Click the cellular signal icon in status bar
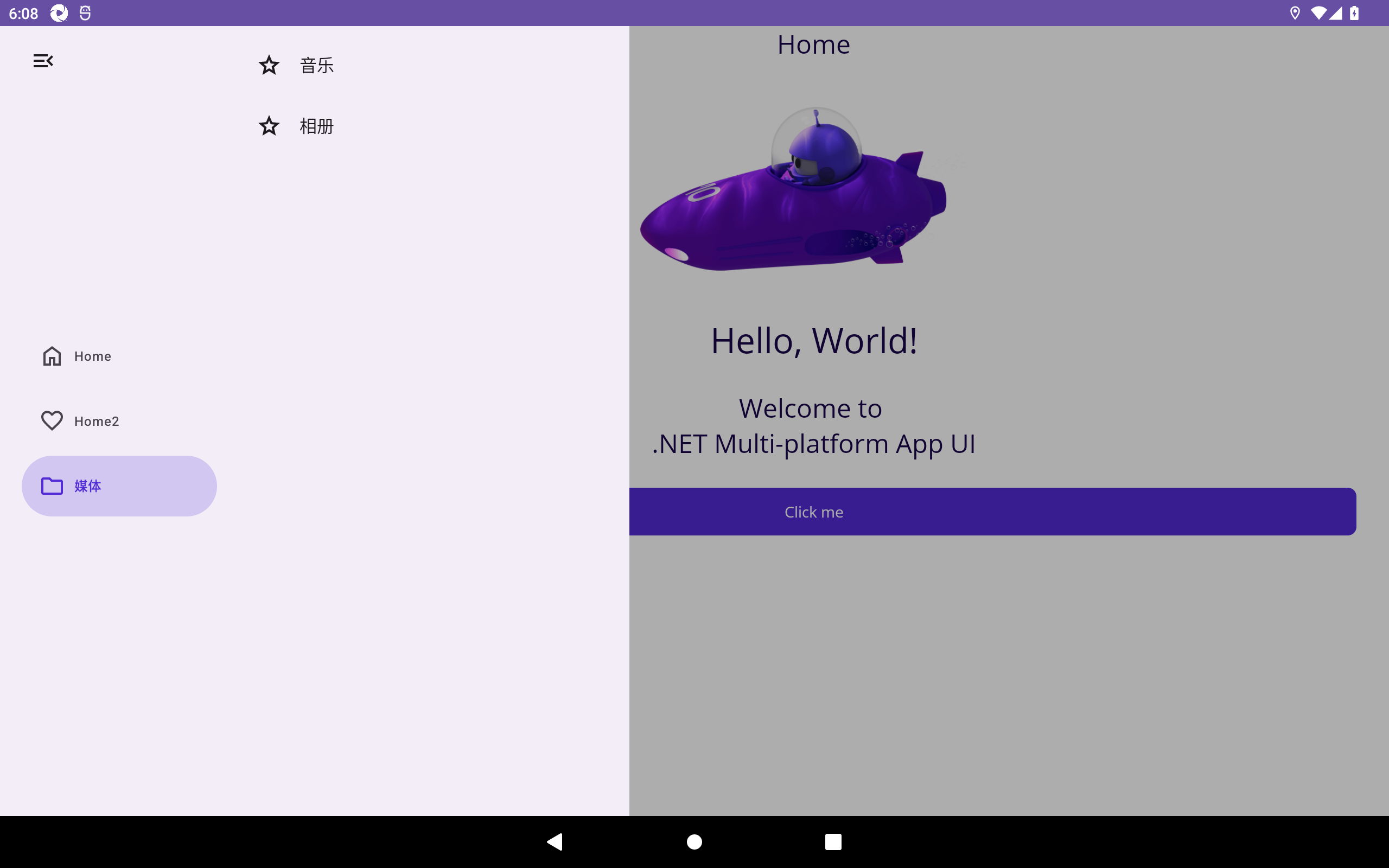 [1335, 12]
